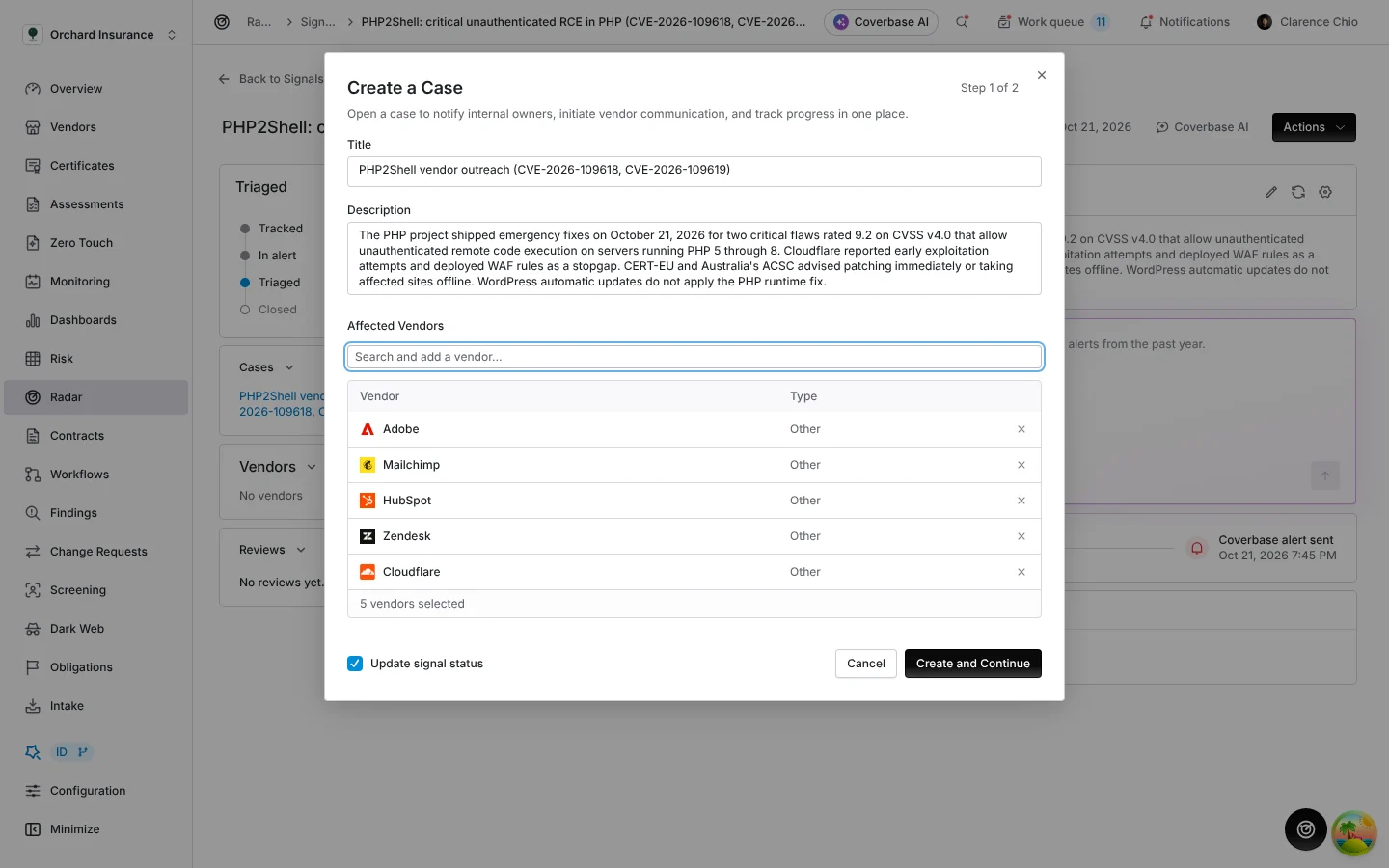The width and height of the screenshot is (1389, 868).
Task: Uncheck Update signal status
Action: [x=355, y=664]
